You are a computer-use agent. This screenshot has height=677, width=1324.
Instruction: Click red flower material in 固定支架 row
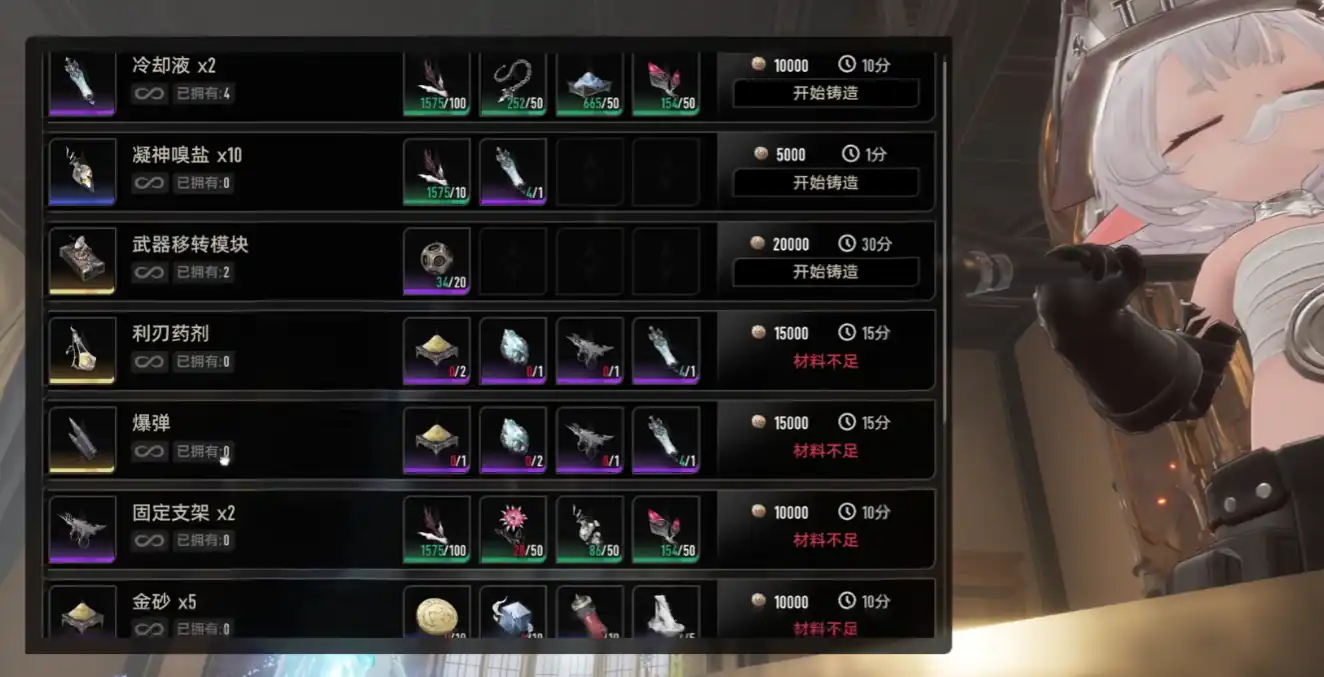[x=513, y=530]
